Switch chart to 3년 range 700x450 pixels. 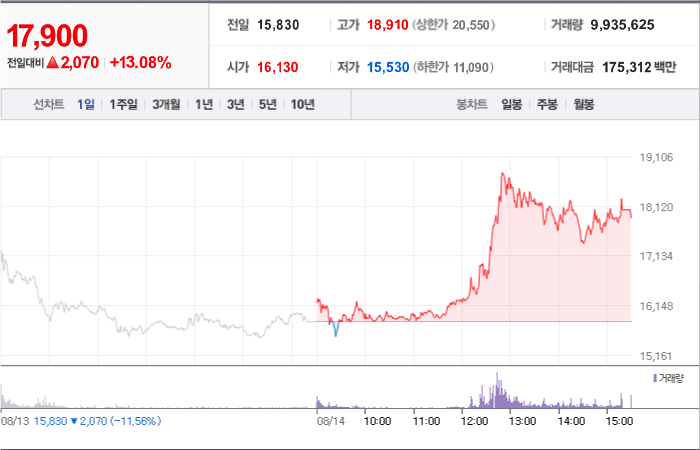coord(236,104)
